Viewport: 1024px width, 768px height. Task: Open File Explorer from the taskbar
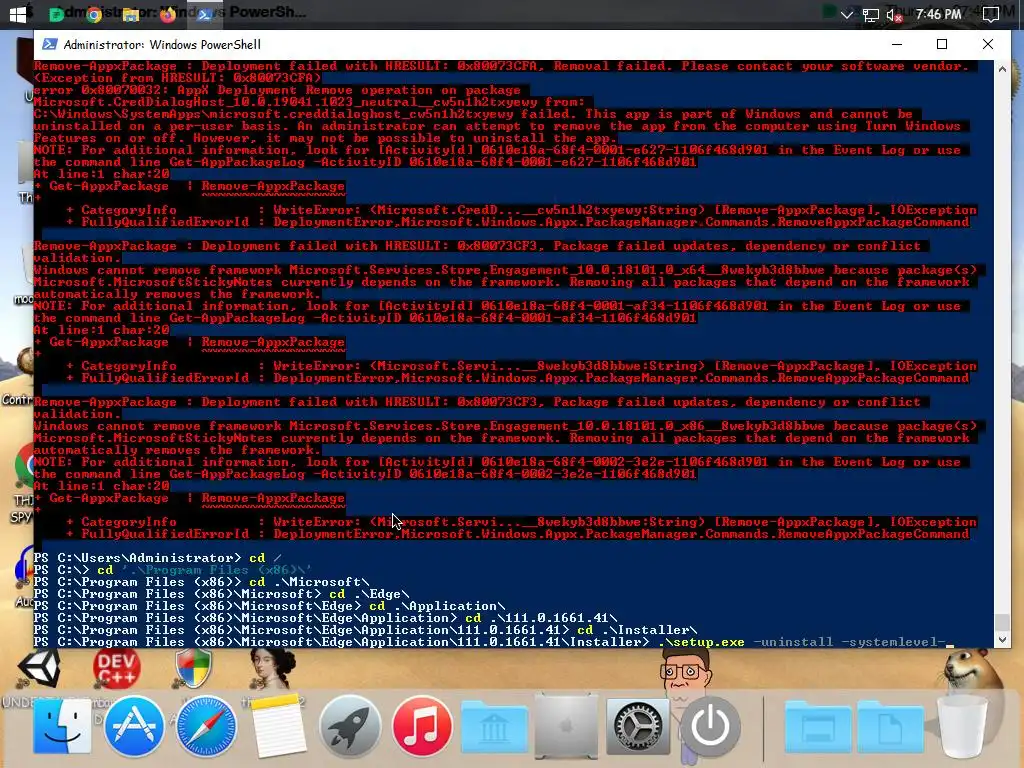click(131, 14)
